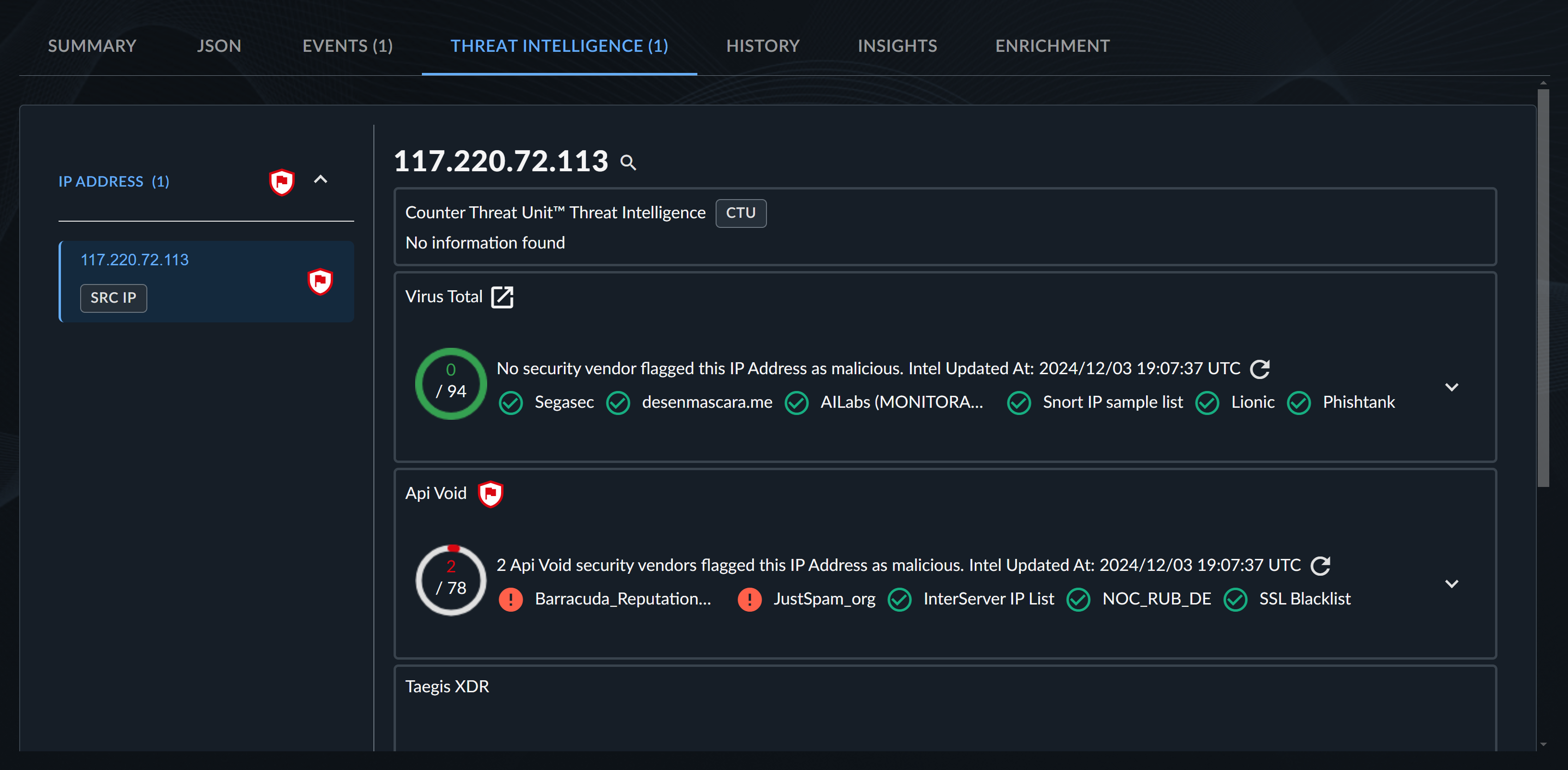The width and height of the screenshot is (1568, 770).
Task: Click the NOC_RUB_DE check icon
Action: tap(1078, 599)
